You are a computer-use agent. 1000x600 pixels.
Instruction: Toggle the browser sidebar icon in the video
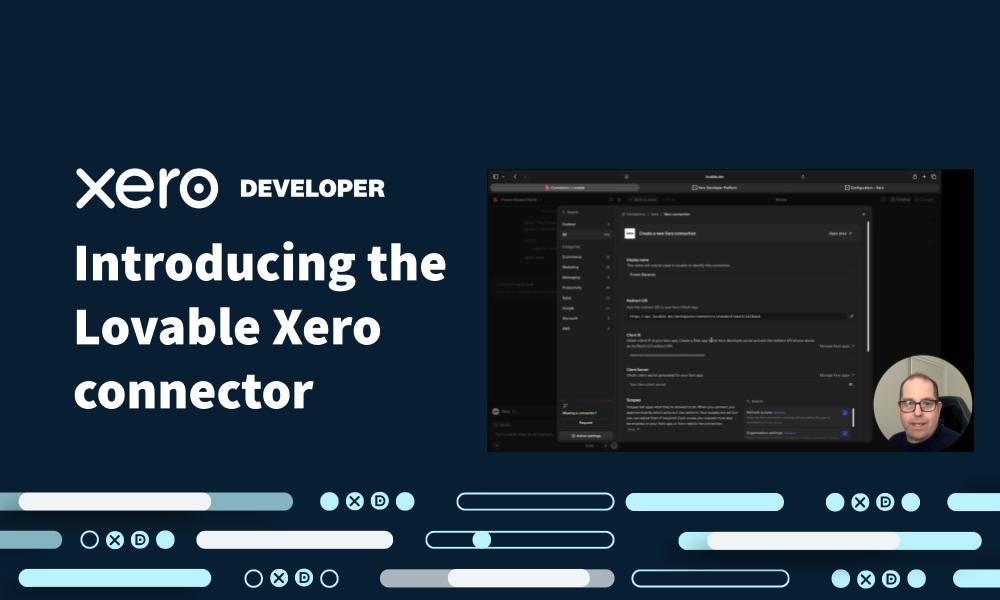click(496, 177)
